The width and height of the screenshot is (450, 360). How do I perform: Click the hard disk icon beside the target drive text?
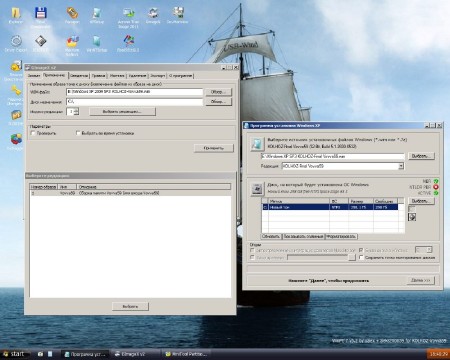257,189
